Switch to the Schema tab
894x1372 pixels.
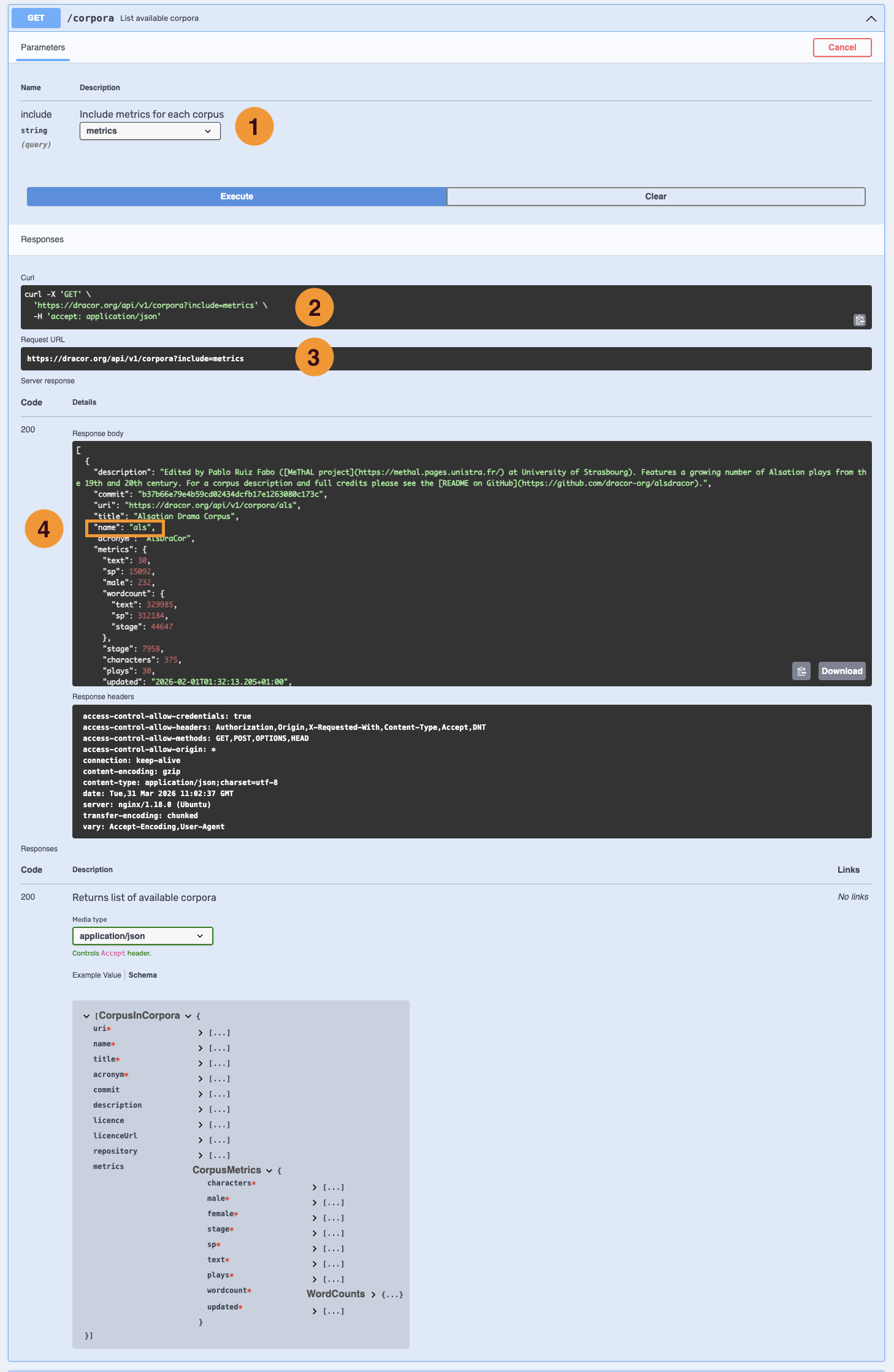[142, 975]
